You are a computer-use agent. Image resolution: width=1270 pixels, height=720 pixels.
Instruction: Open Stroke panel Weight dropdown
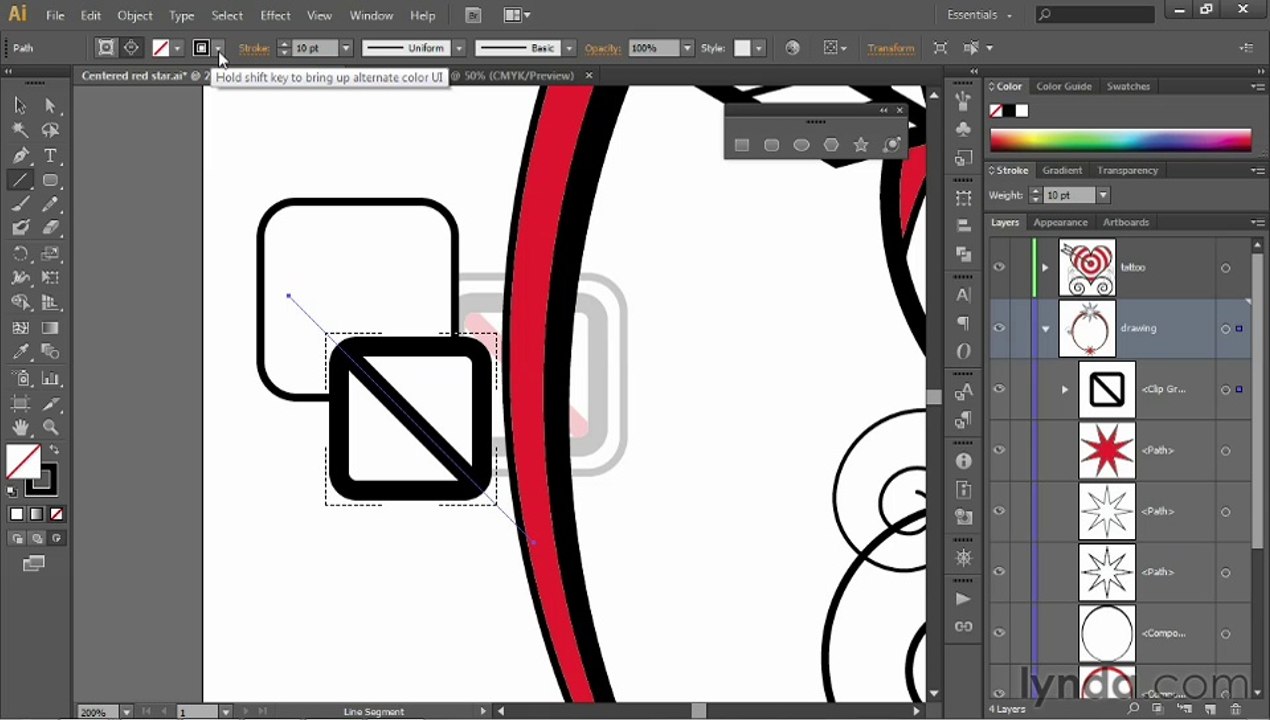coord(1103,195)
